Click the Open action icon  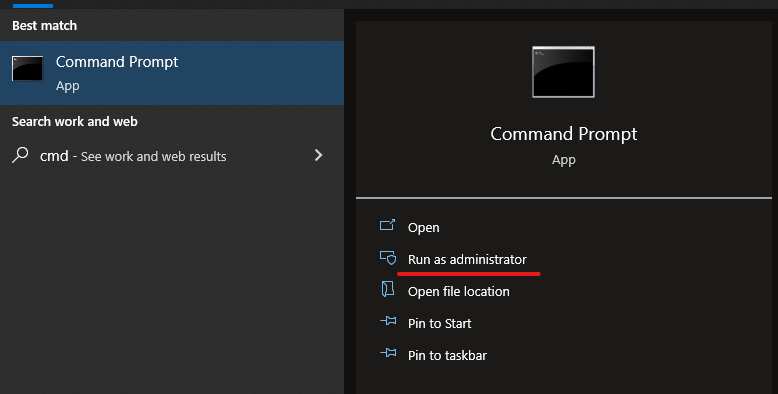[388, 225]
